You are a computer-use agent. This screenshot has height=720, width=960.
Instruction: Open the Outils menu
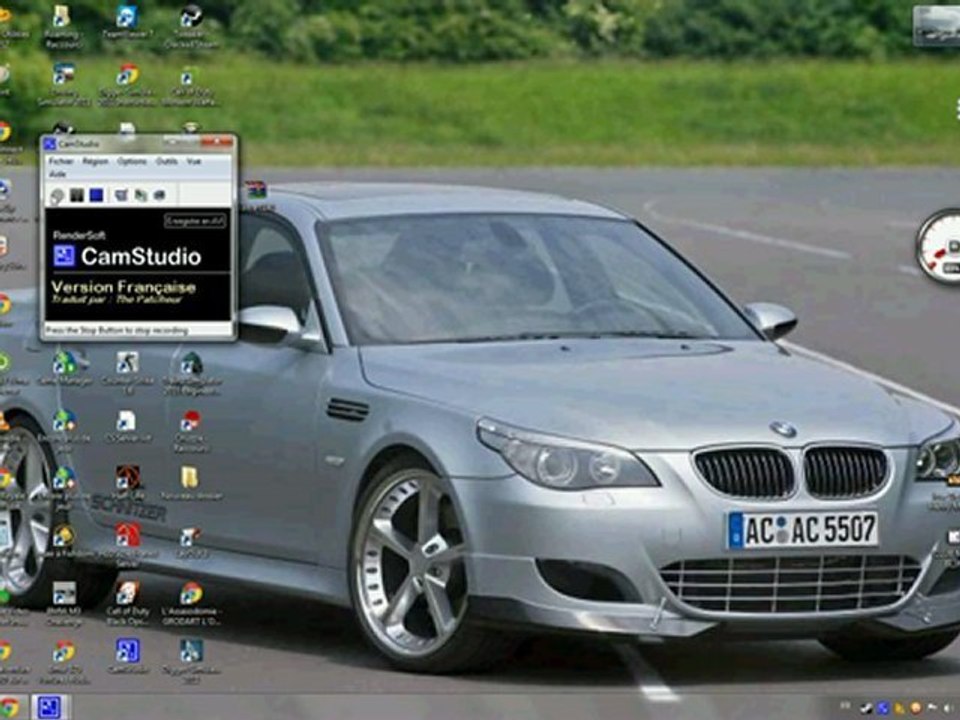167,161
